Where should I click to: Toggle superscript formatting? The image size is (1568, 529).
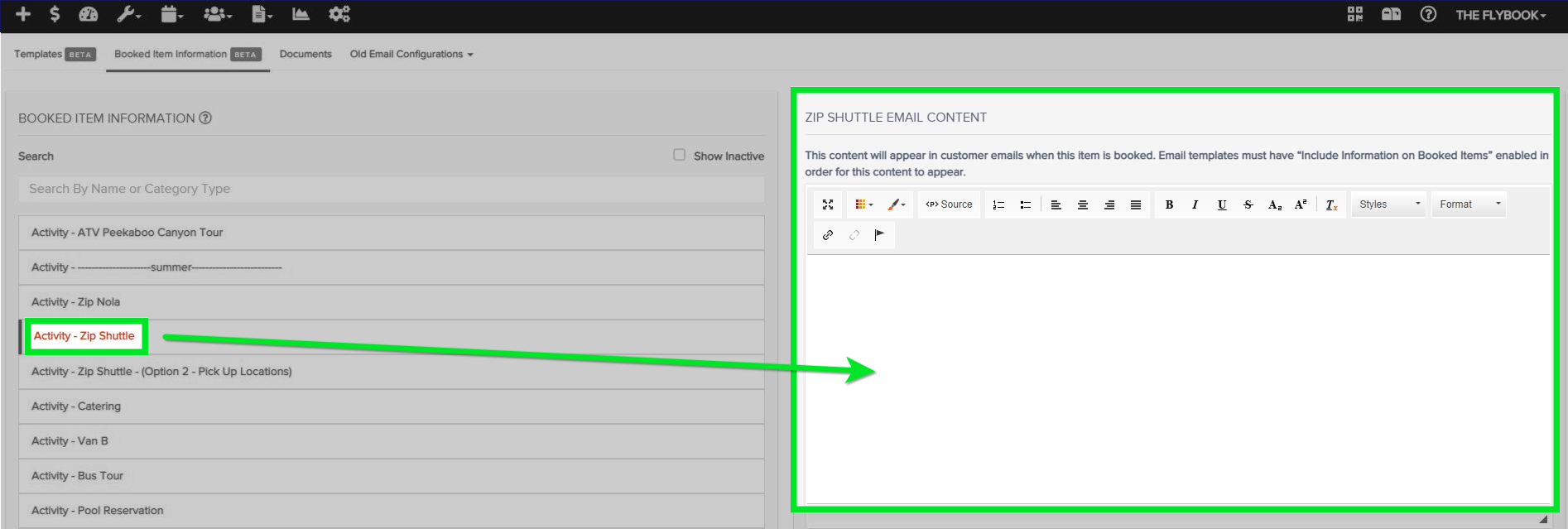tap(1301, 204)
